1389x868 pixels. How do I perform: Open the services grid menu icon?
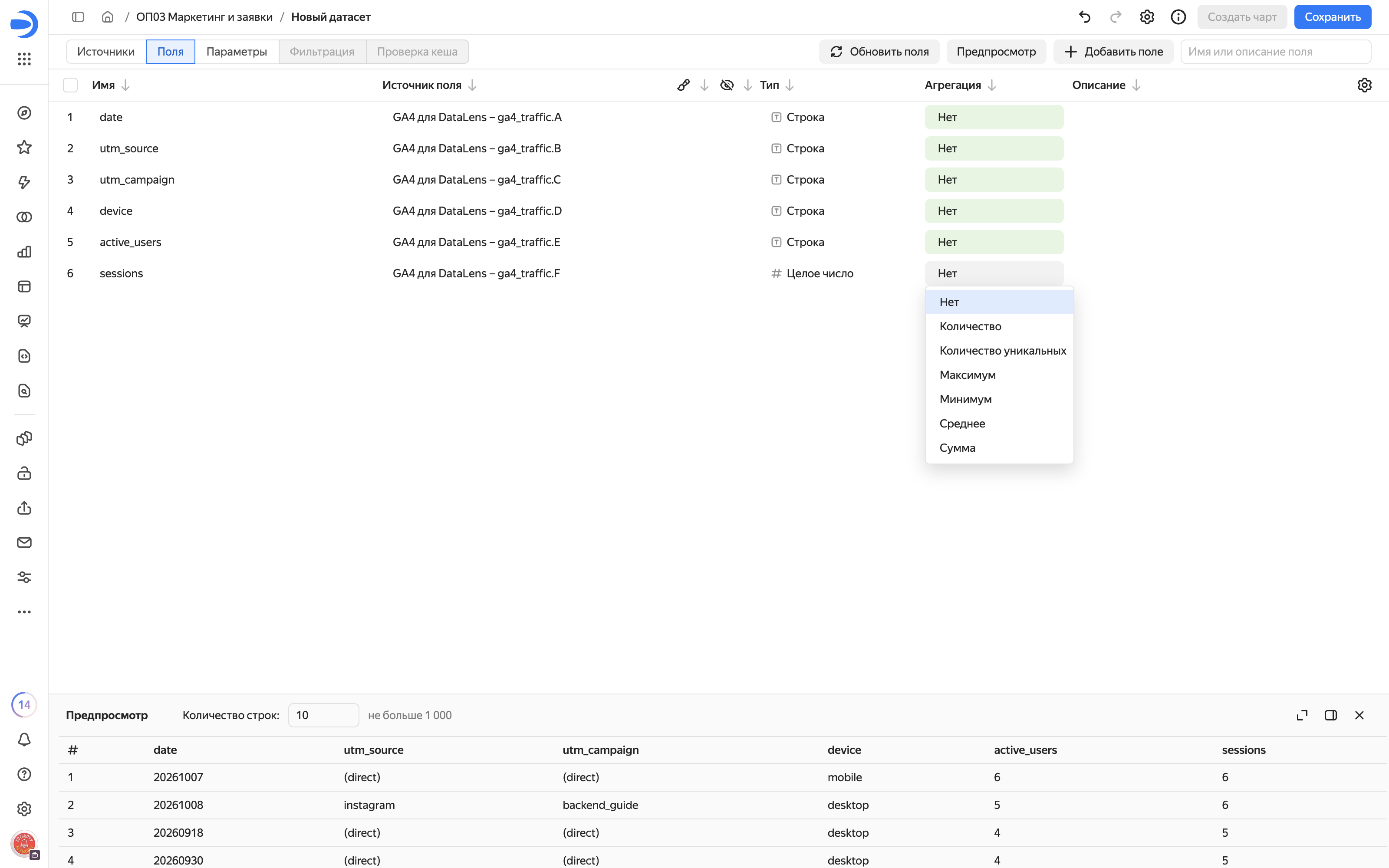point(24,59)
